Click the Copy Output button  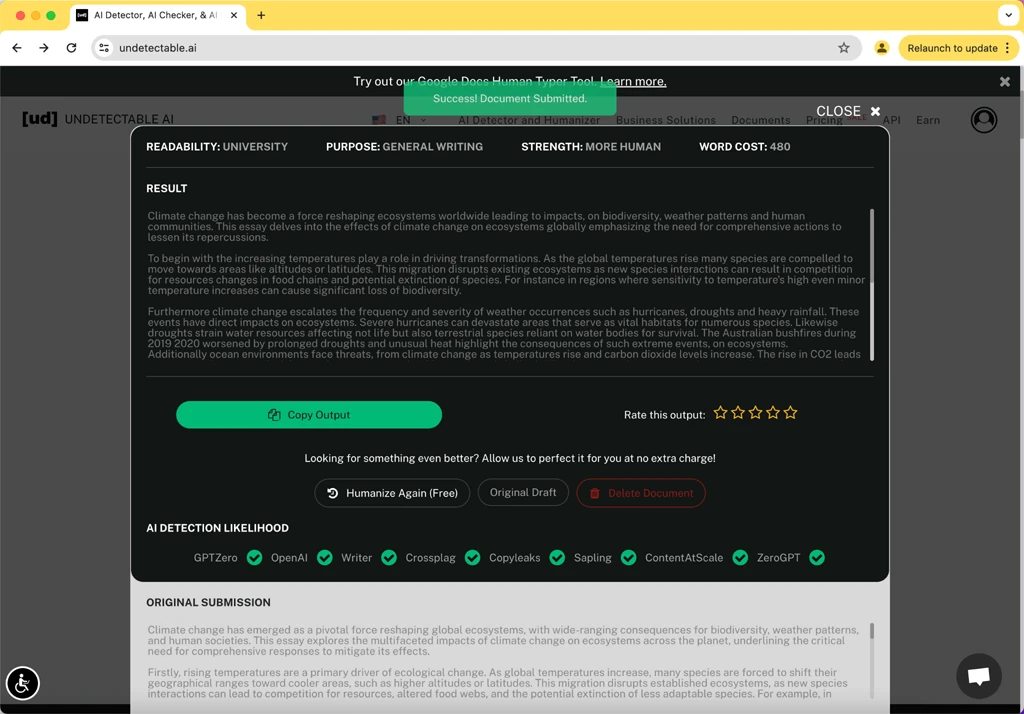pos(309,415)
